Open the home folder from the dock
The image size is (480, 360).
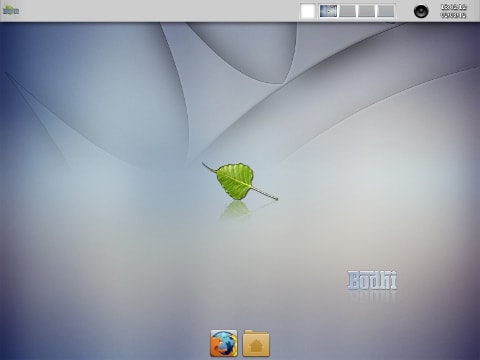256,343
